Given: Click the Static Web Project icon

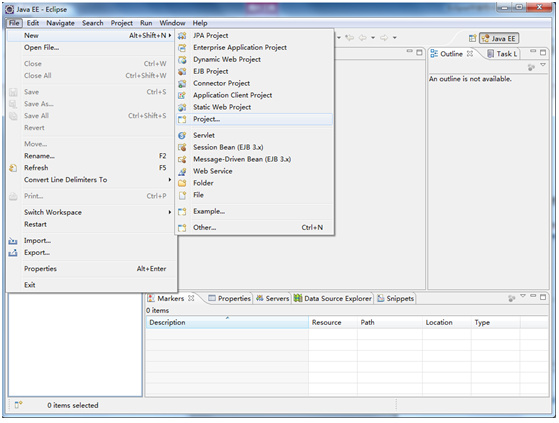Looking at the screenshot, I should [x=182, y=107].
